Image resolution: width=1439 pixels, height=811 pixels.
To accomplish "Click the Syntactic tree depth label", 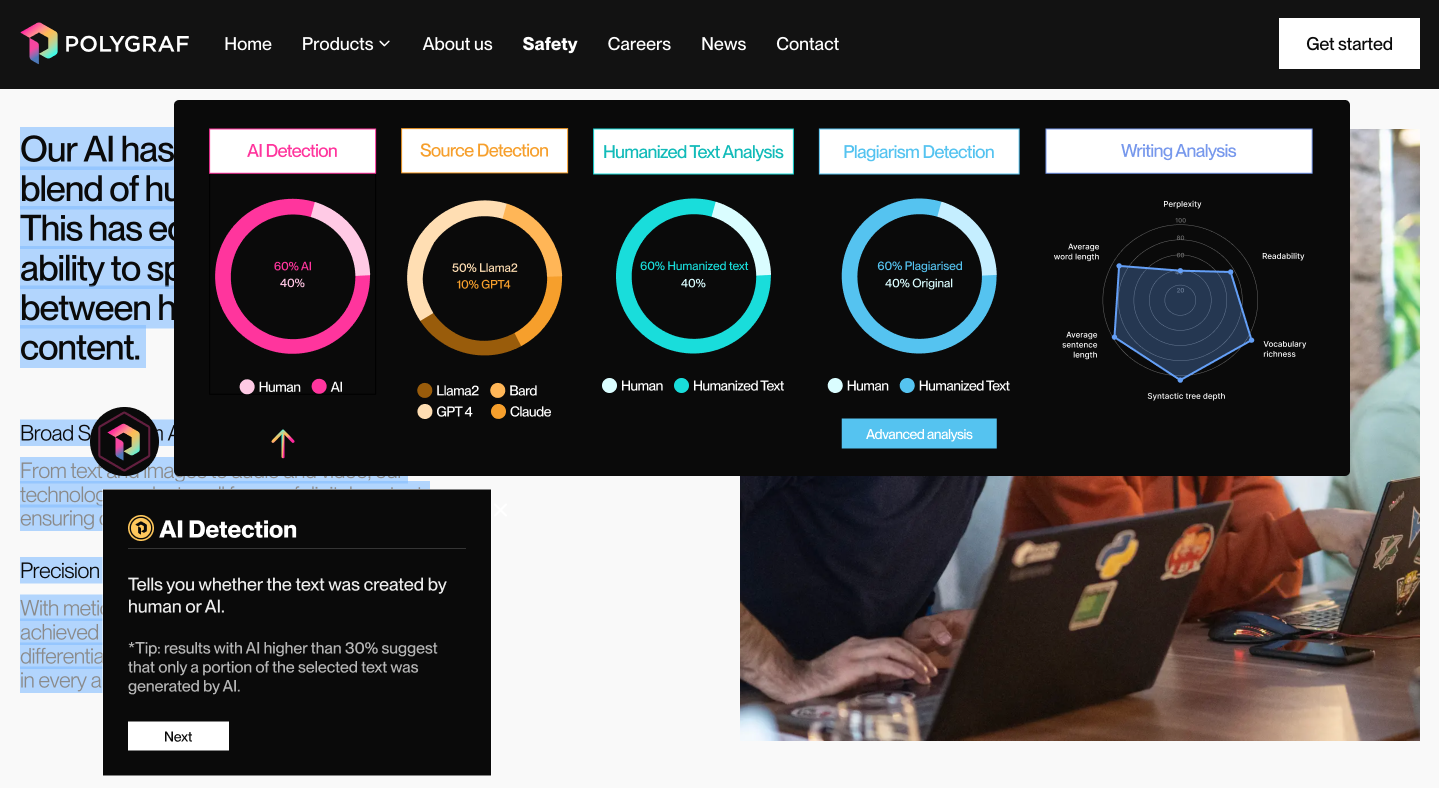I will coord(1186,396).
